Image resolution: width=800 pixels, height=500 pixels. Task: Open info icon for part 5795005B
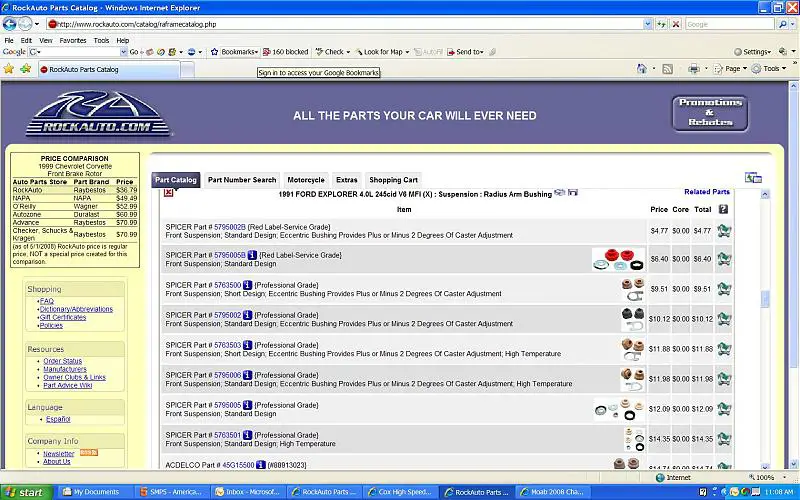coord(252,255)
